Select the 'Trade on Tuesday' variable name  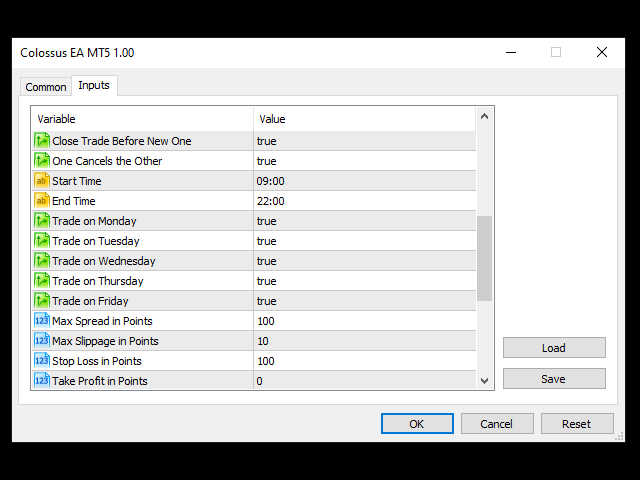tap(96, 241)
